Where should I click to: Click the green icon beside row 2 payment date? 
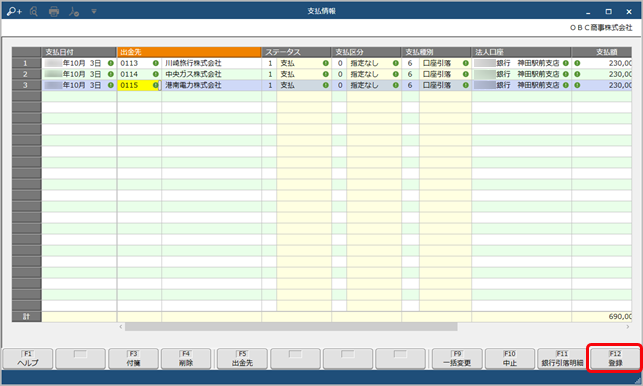coord(111,74)
